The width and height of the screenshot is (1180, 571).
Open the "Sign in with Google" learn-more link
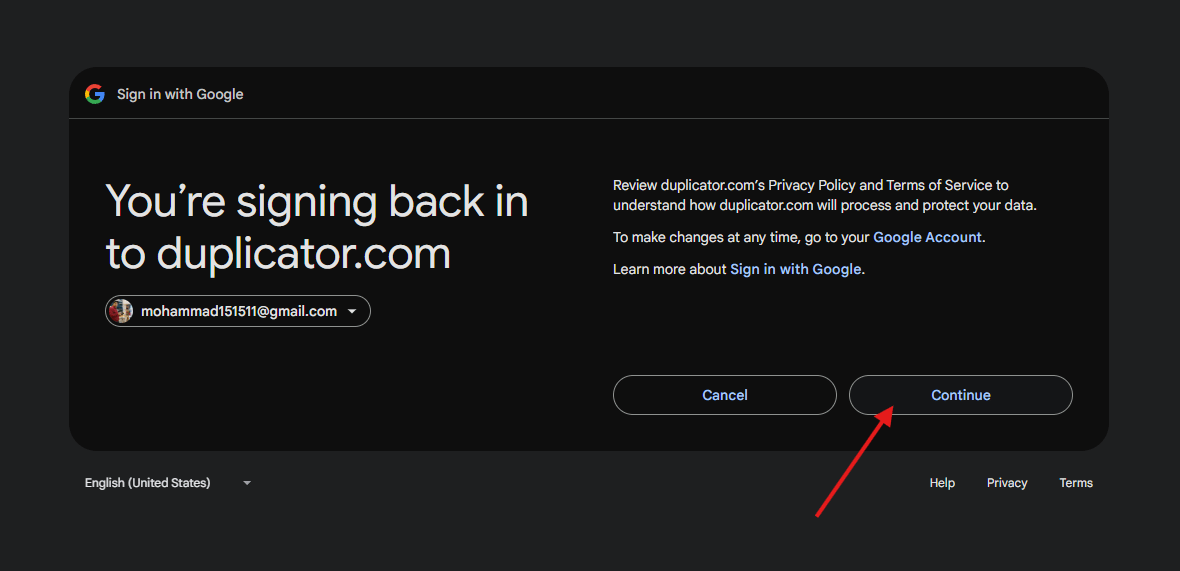(x=795, y=269)
